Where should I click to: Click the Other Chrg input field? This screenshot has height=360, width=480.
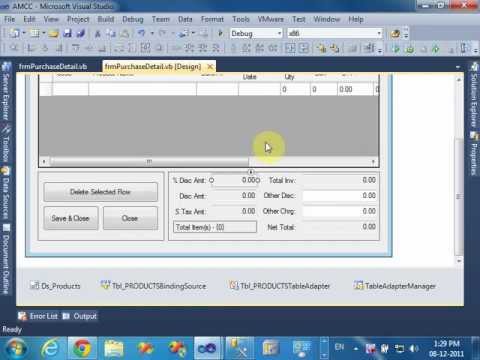[340, 211]
